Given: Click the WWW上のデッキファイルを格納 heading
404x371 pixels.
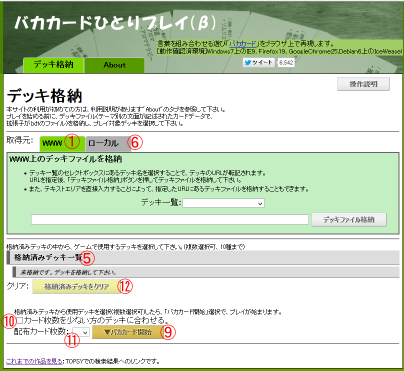Looking at the screenshot, I should pos(65,159).
